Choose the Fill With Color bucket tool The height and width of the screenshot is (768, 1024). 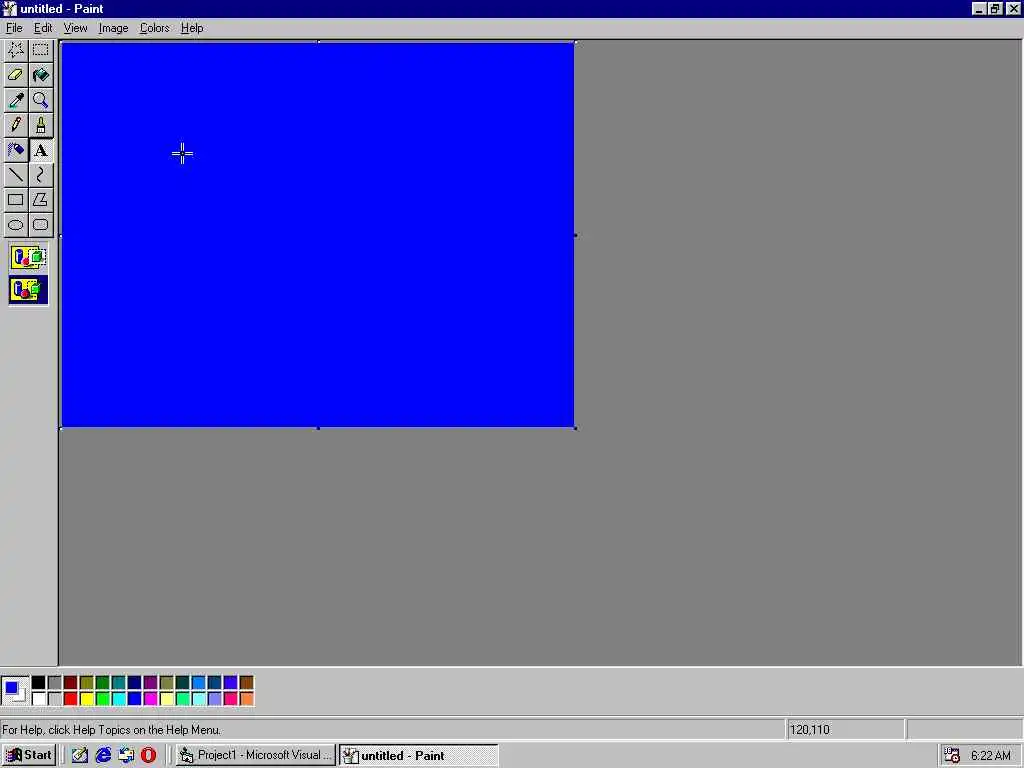pos(40,74)
